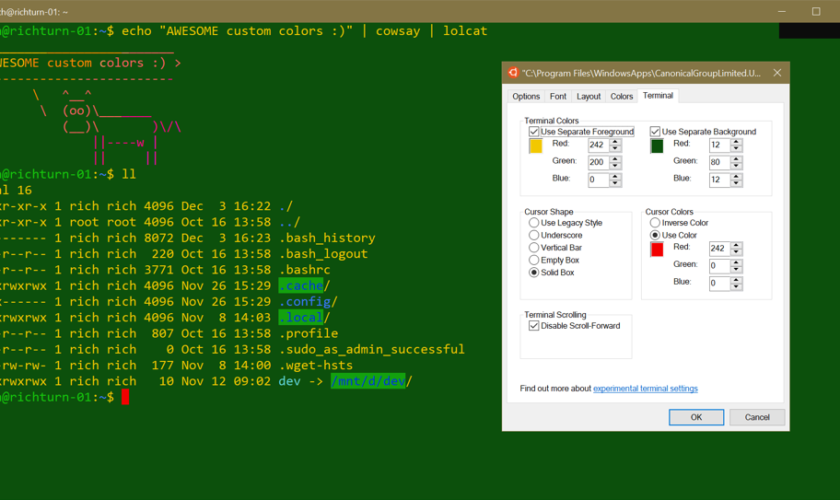This screenshot has width=840, height=500.
Task: Select Use Legacy Style cursor shape
Action: 534,223
